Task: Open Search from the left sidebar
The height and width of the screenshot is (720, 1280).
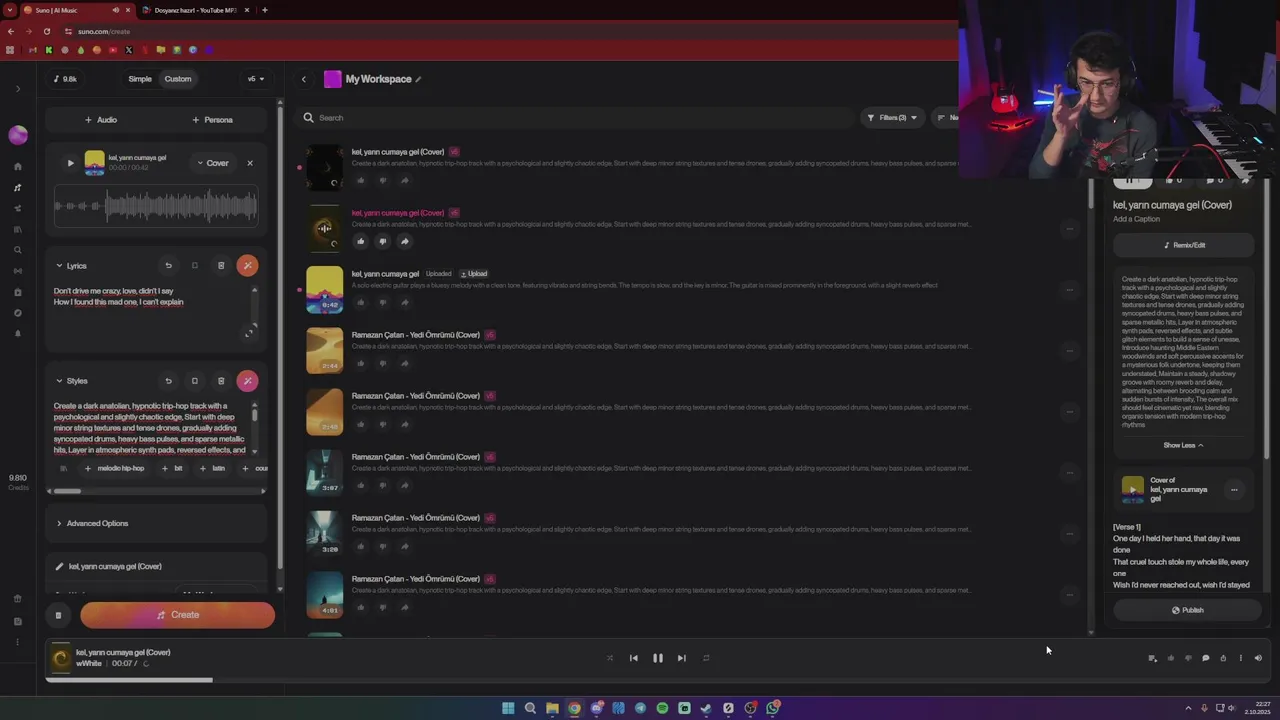Action: click(x=18, y=250)
